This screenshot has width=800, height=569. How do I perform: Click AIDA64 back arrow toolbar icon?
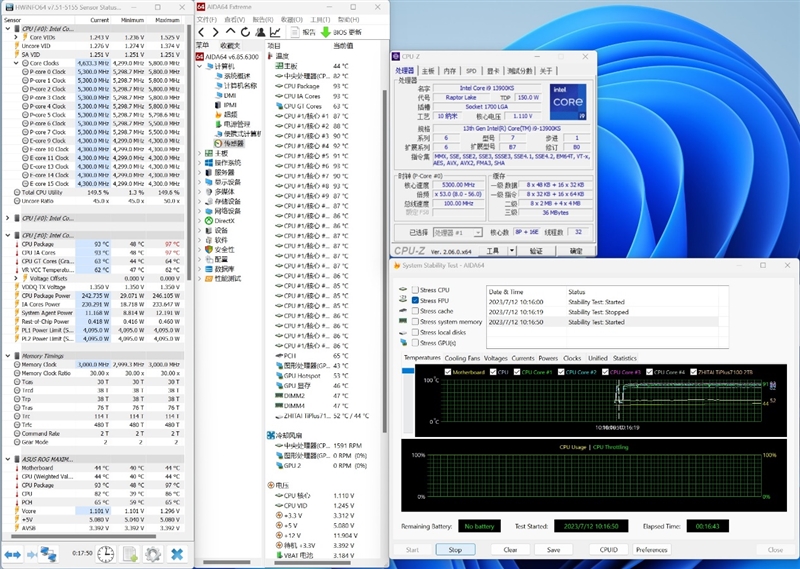(x=202, y=32)
